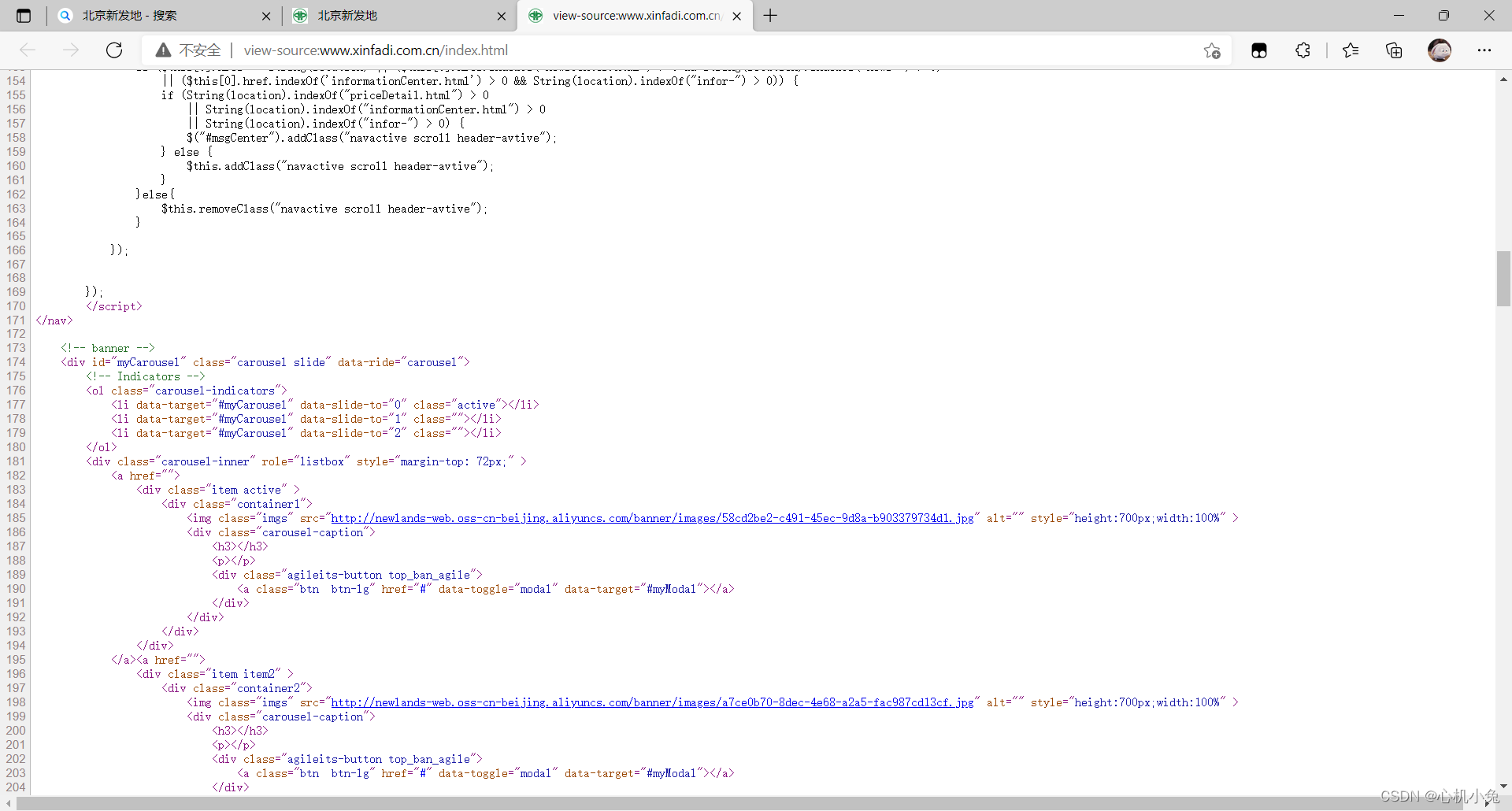Click the <!-- Indicators --> comment
Viewport: 1512px width, 811px height.
point(146,376)
